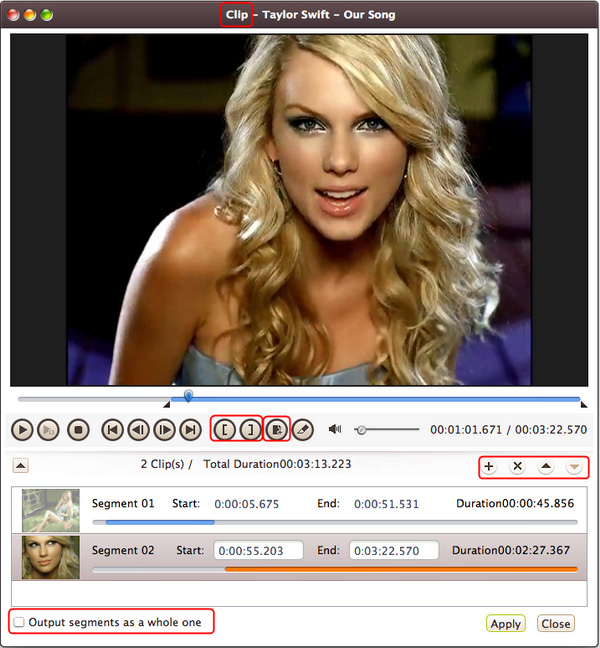Set segment end point with right bracket
600x648 pixels.
pyautogui.click(x=249, y=429)
